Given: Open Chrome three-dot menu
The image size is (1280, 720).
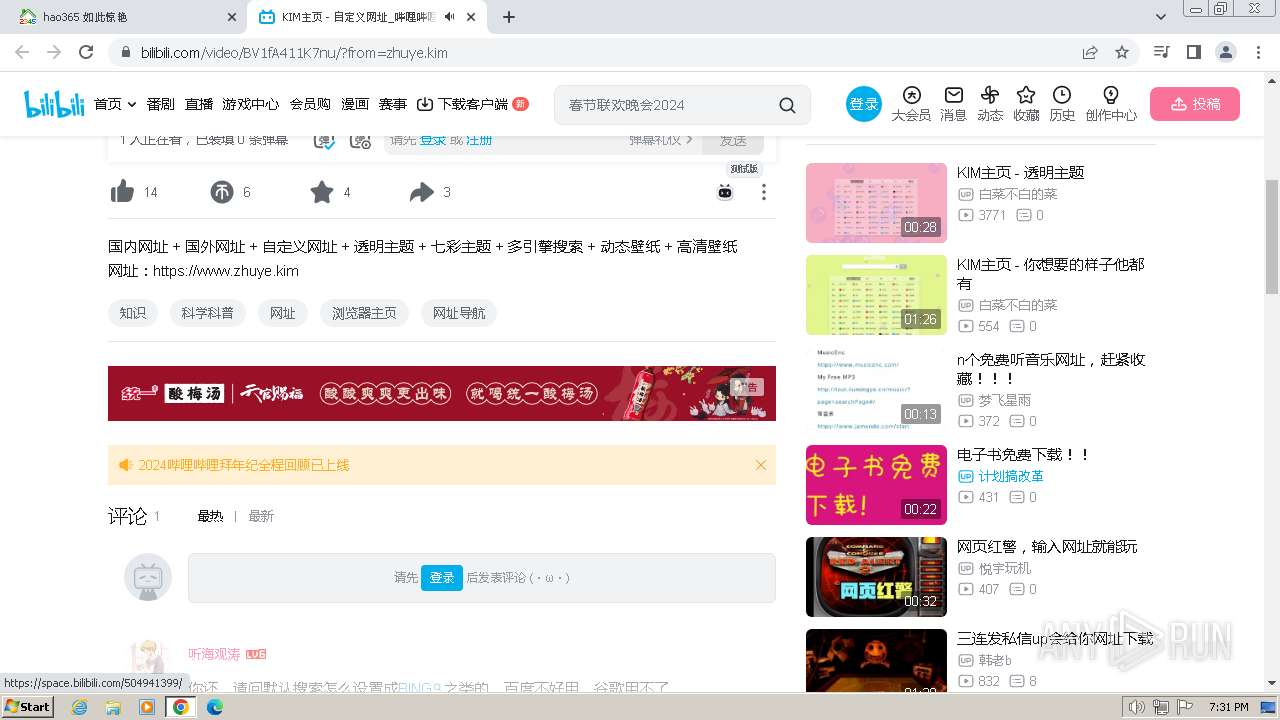Looking at the screenshot, I should pos(1257,52).
